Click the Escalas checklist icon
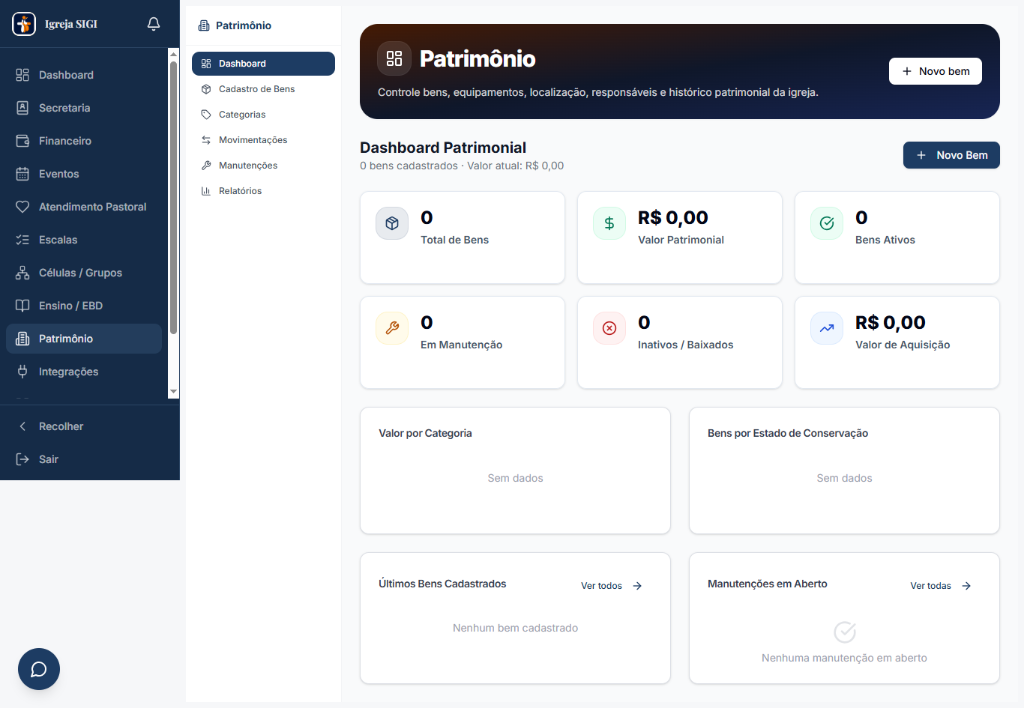This screenshot has height=708, width=1024. (22, 240)
